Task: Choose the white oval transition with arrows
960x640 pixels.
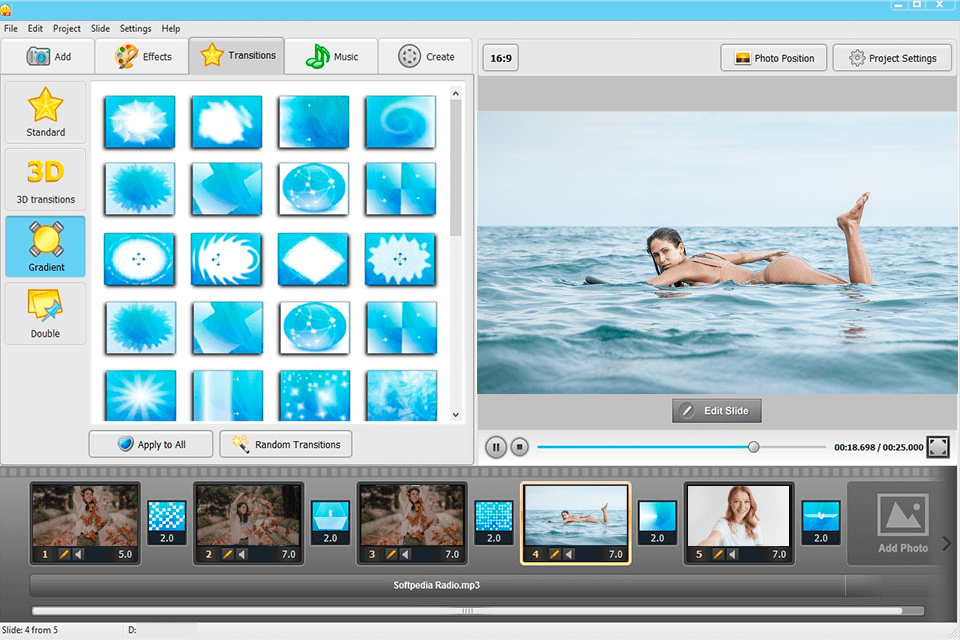Action: click(x=140, y=259)
